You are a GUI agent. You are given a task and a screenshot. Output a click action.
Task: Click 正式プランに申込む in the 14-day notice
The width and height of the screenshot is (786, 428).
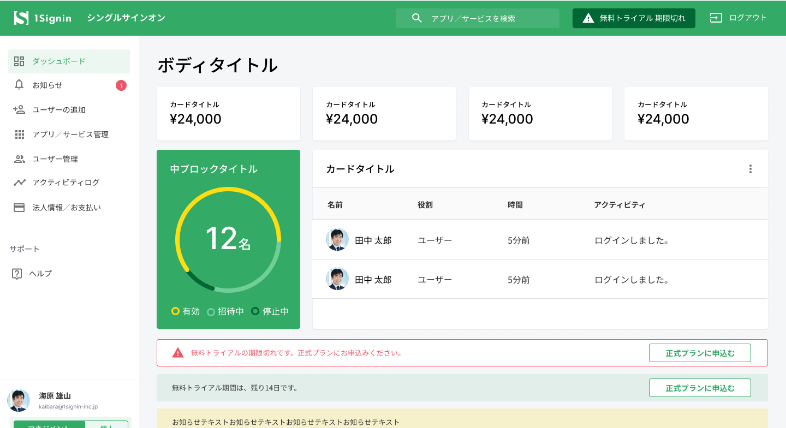pyautogui.click(x=699, y=387)
